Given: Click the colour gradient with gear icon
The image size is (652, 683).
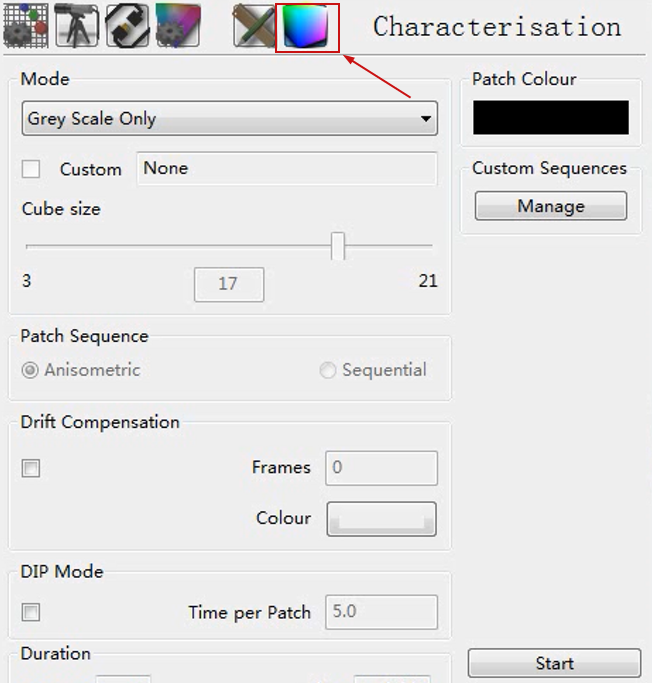Looking at the screenshot, I should (178, 26).
